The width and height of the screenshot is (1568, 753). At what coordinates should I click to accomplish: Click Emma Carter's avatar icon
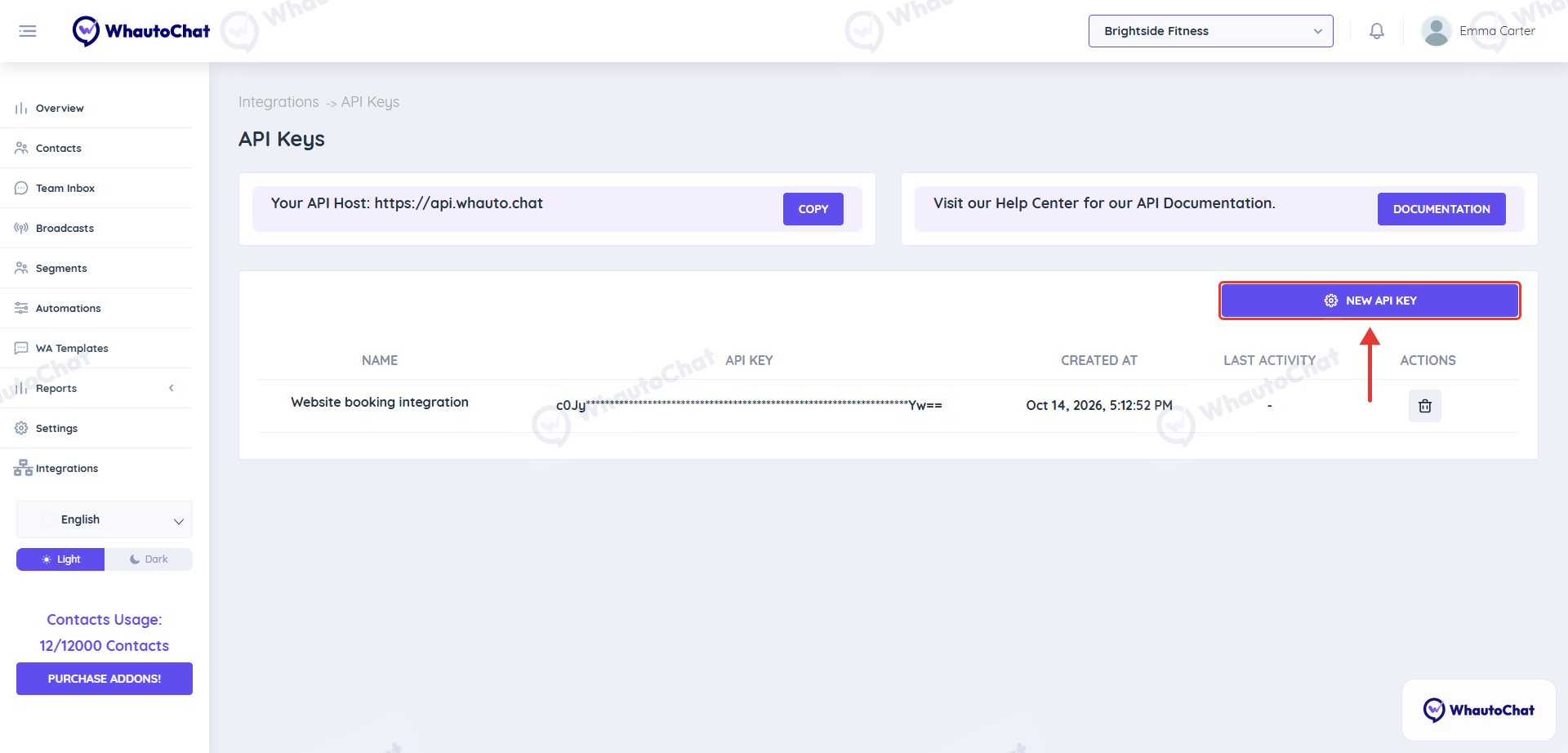1436,31
